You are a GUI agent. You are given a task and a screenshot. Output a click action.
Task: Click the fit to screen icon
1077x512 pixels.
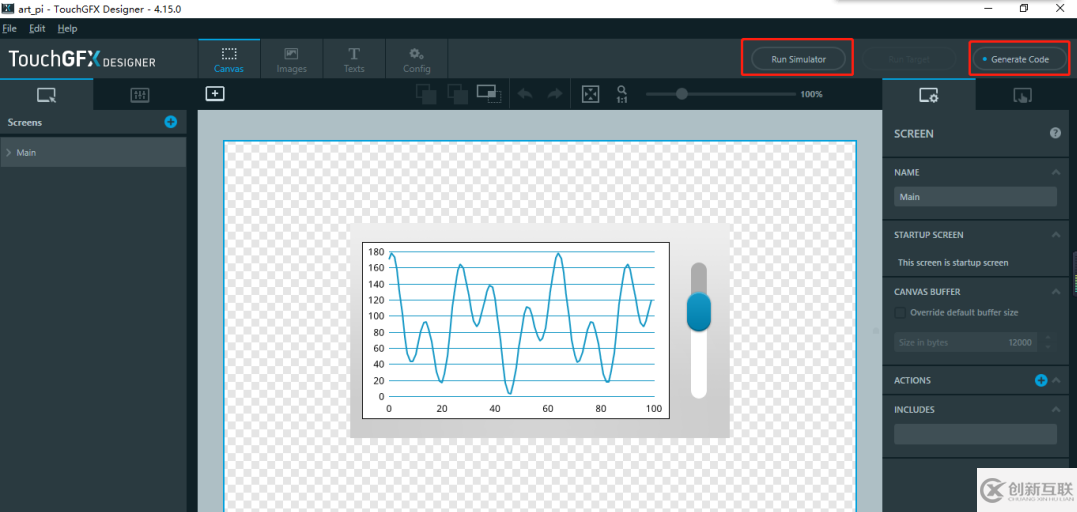coord(591,94)
